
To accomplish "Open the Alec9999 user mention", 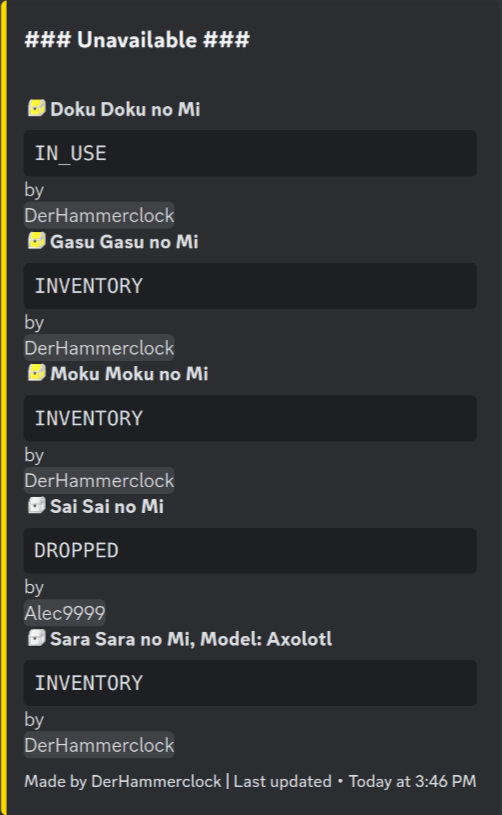I will pos(65,613).
